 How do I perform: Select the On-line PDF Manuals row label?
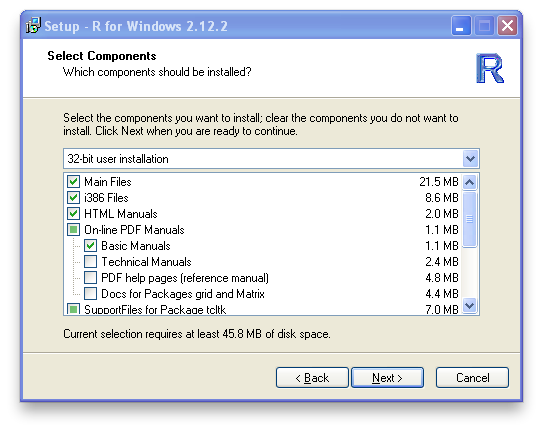[x=134, y=229]
